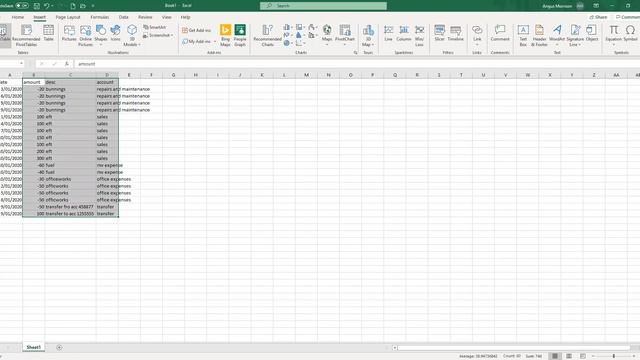Screen dimensions: 640x360
Task: Click the Icons insert button
Action: [116, 33]
